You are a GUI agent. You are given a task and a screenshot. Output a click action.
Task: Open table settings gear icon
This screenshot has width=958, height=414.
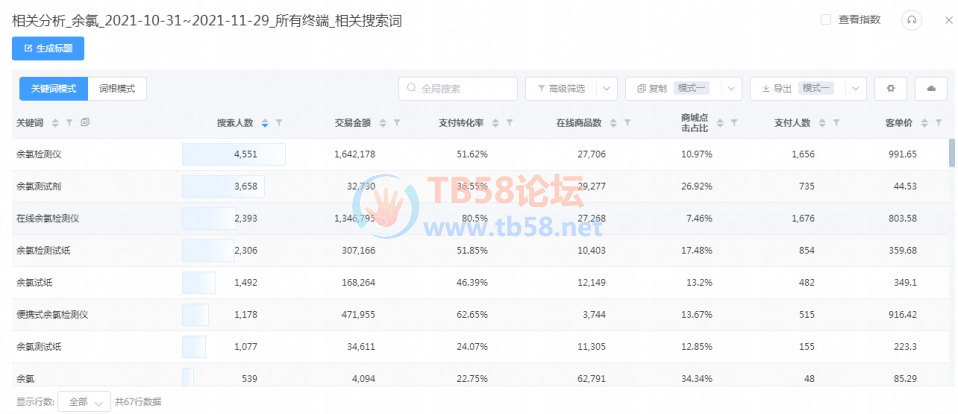[891, 89]
